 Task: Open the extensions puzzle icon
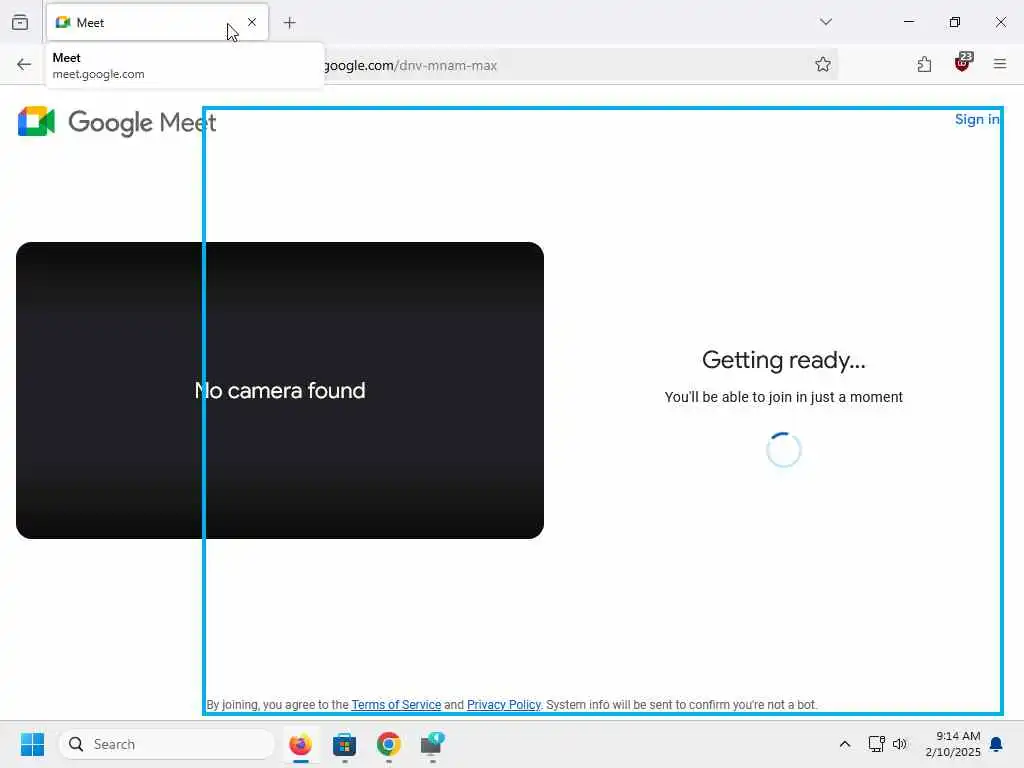click(924, 64)
